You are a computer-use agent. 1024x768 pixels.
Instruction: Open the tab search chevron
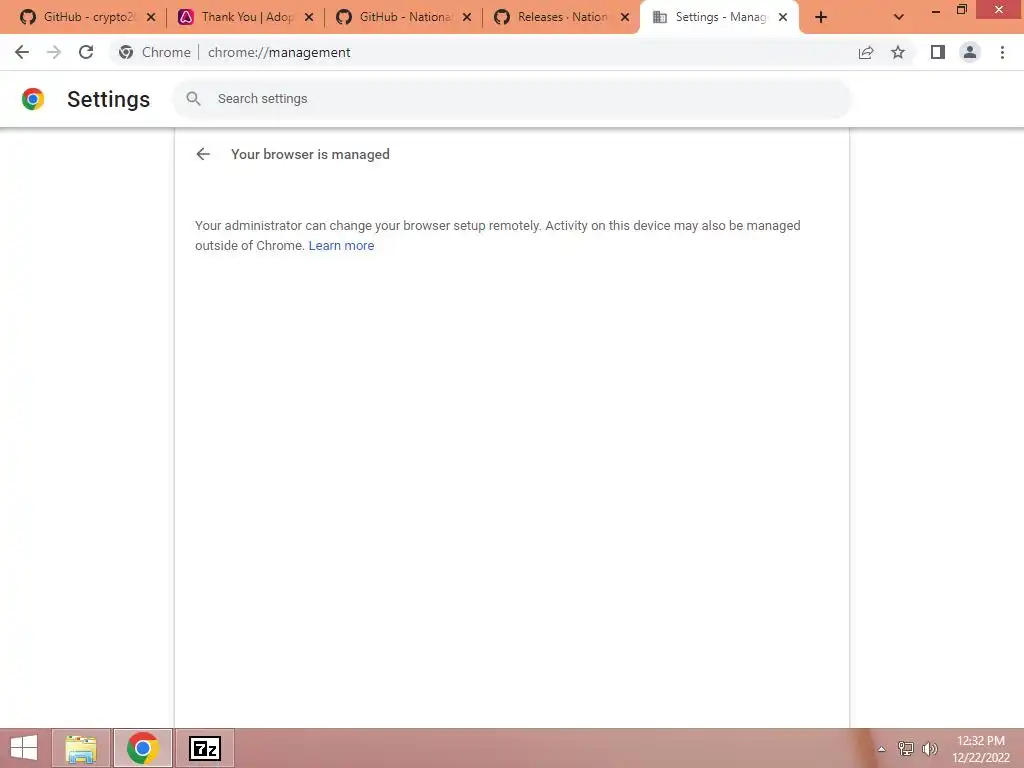pos(899,18)
